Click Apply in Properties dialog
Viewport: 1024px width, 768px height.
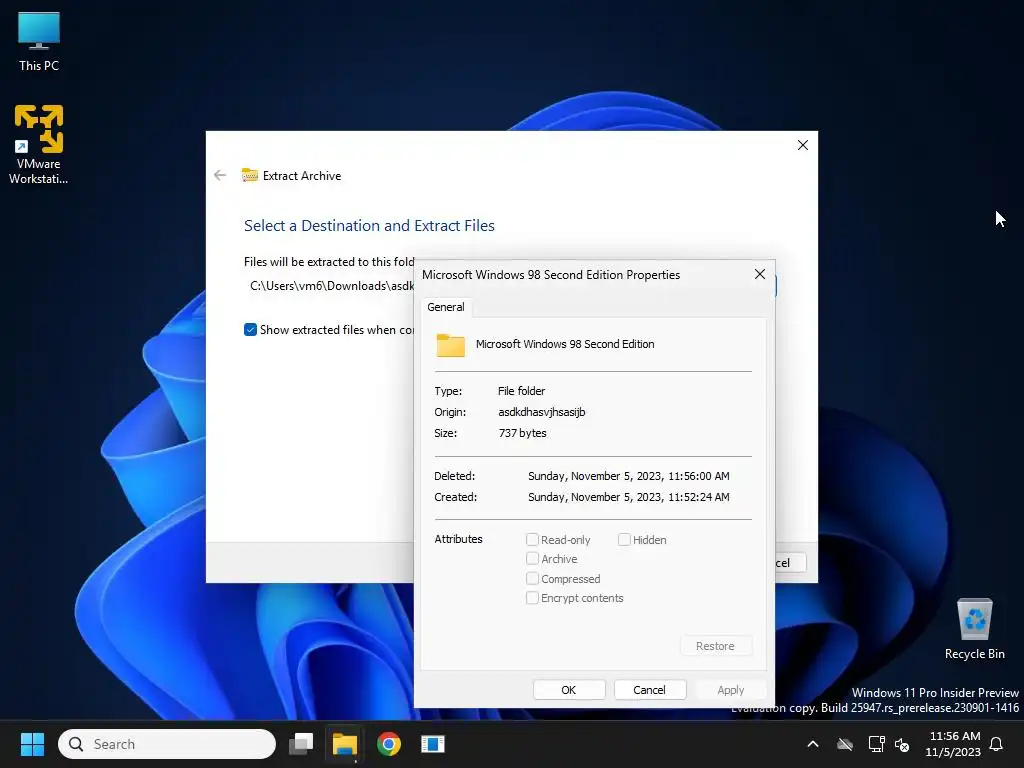pyautogui.click(x=731, y=690)
